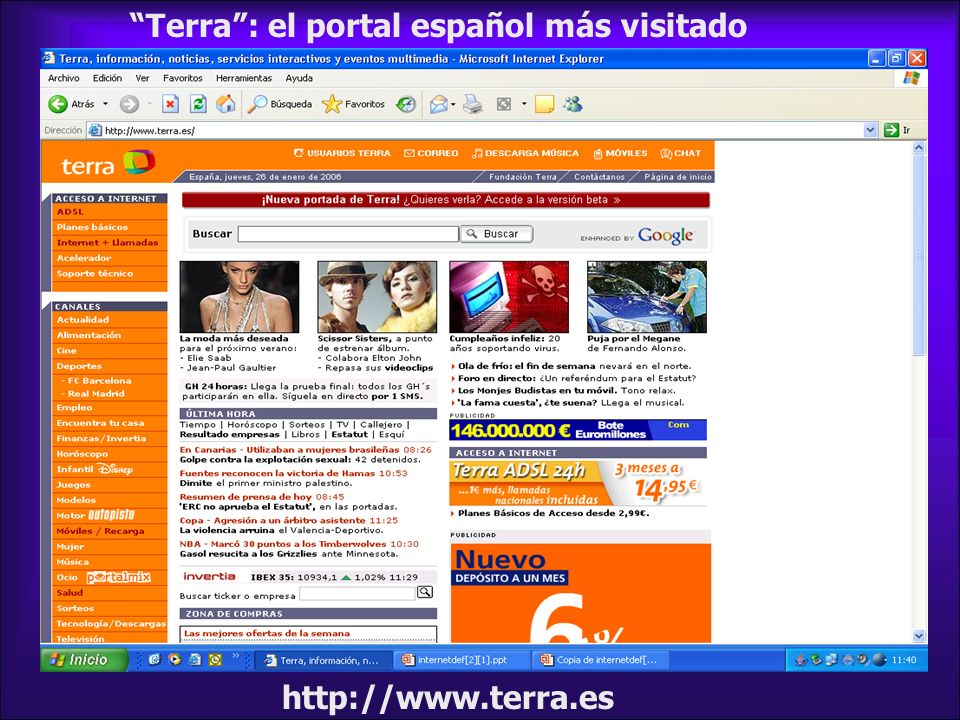Print the page with the printer icon
This screenshot has height=720, width=960.
click(472, 104)
